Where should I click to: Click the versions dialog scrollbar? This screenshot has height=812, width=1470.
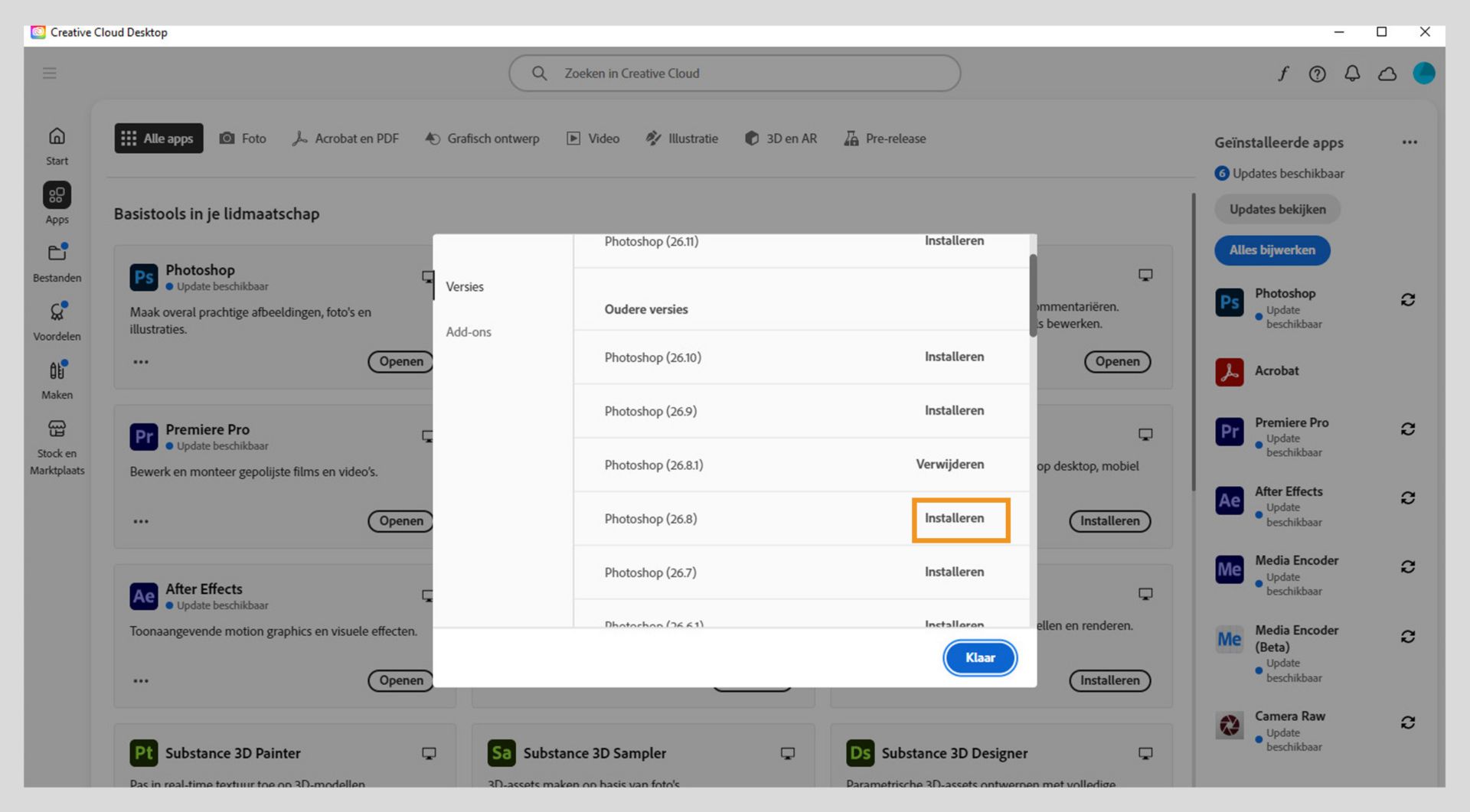[x=1033, y=295]
